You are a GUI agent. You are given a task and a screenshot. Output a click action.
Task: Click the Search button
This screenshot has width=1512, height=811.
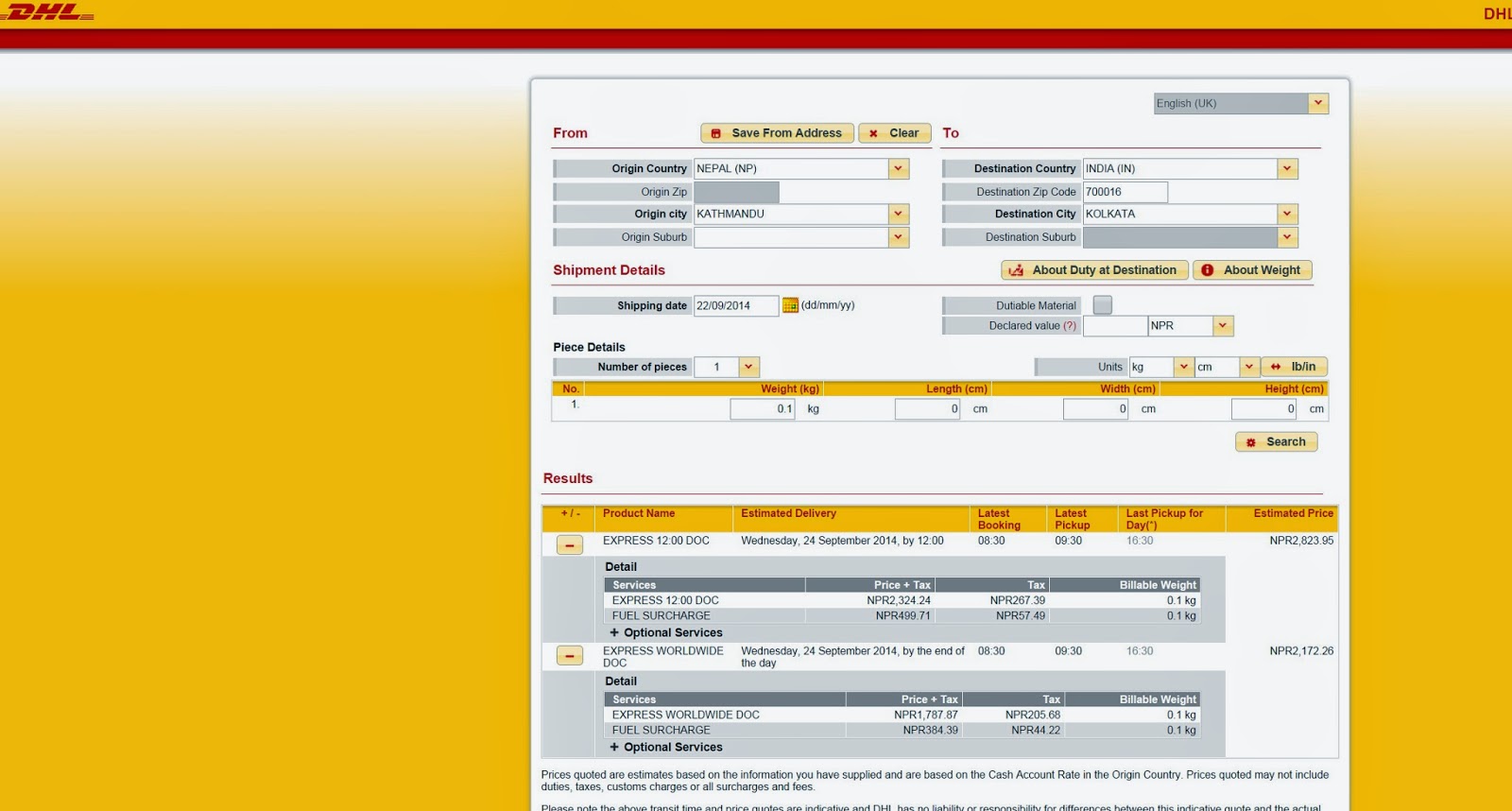tap(1276, 441)
